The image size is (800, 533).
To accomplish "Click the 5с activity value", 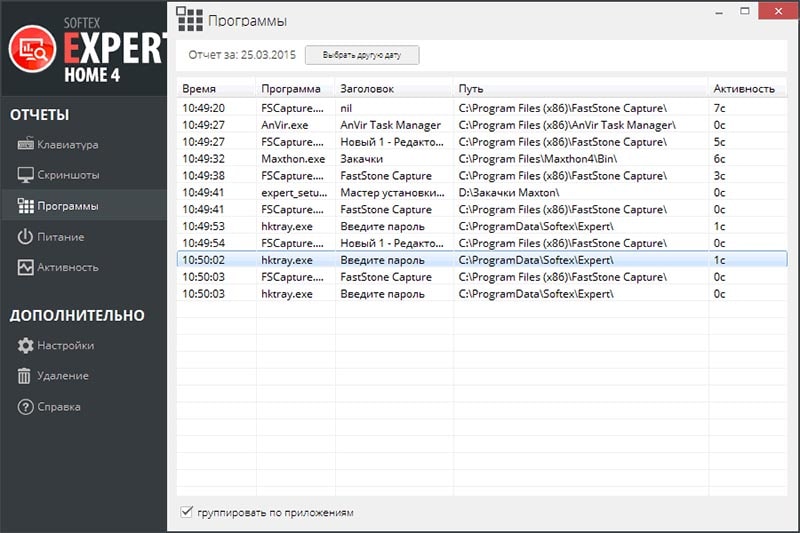I will (719, 142).
